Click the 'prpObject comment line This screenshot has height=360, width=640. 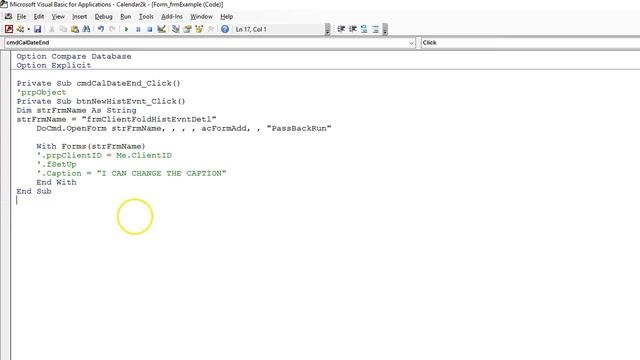tap(41, 92)
